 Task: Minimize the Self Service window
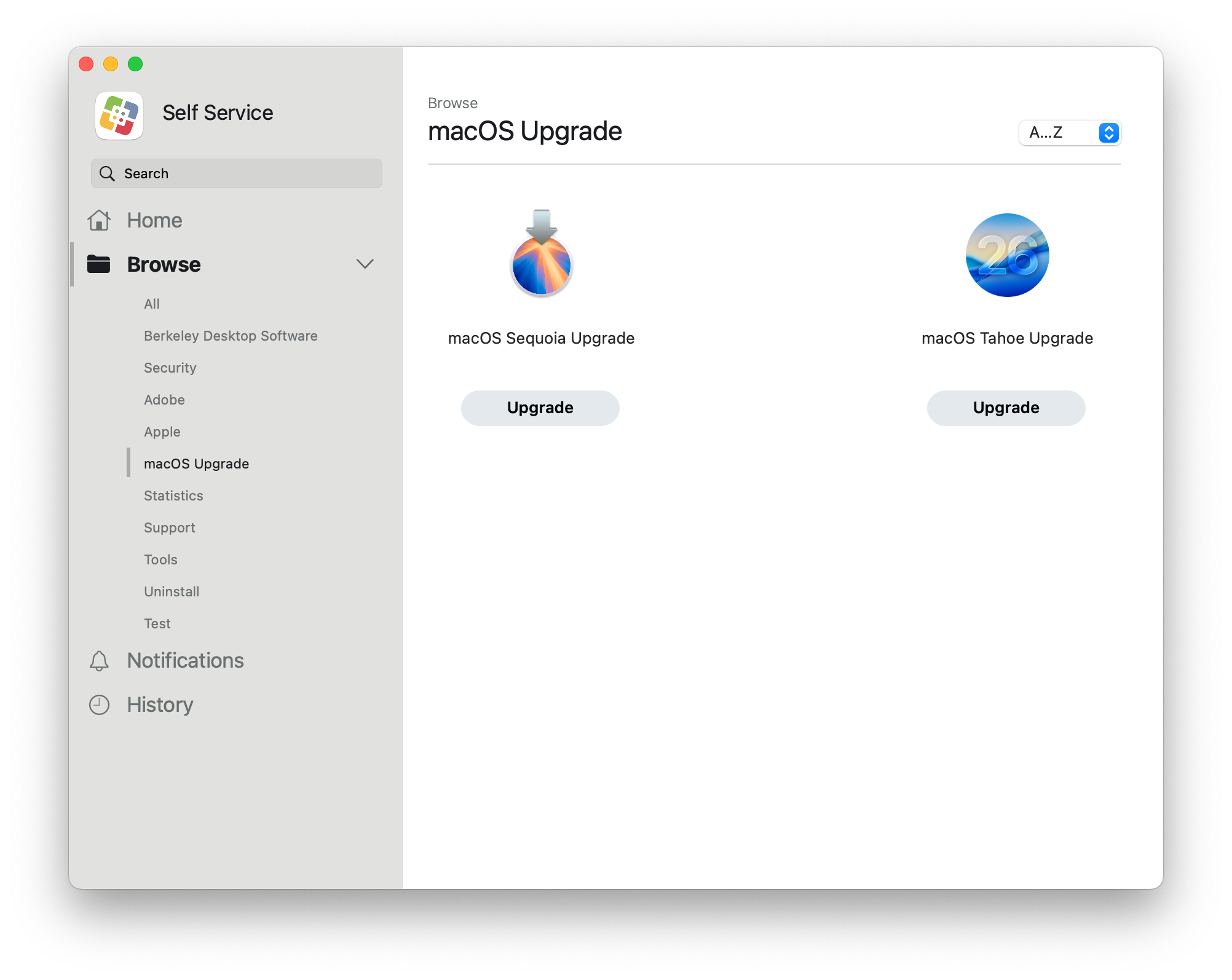tap(111, 64)
